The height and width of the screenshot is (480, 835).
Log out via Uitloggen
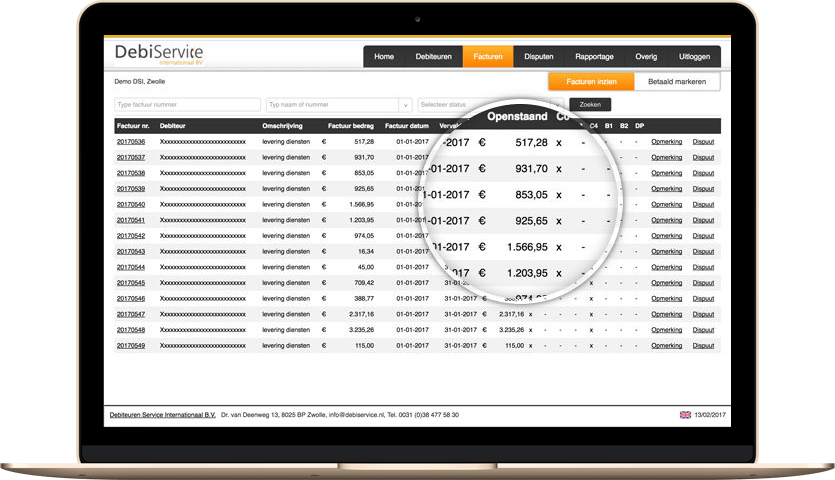coord(695,57)
